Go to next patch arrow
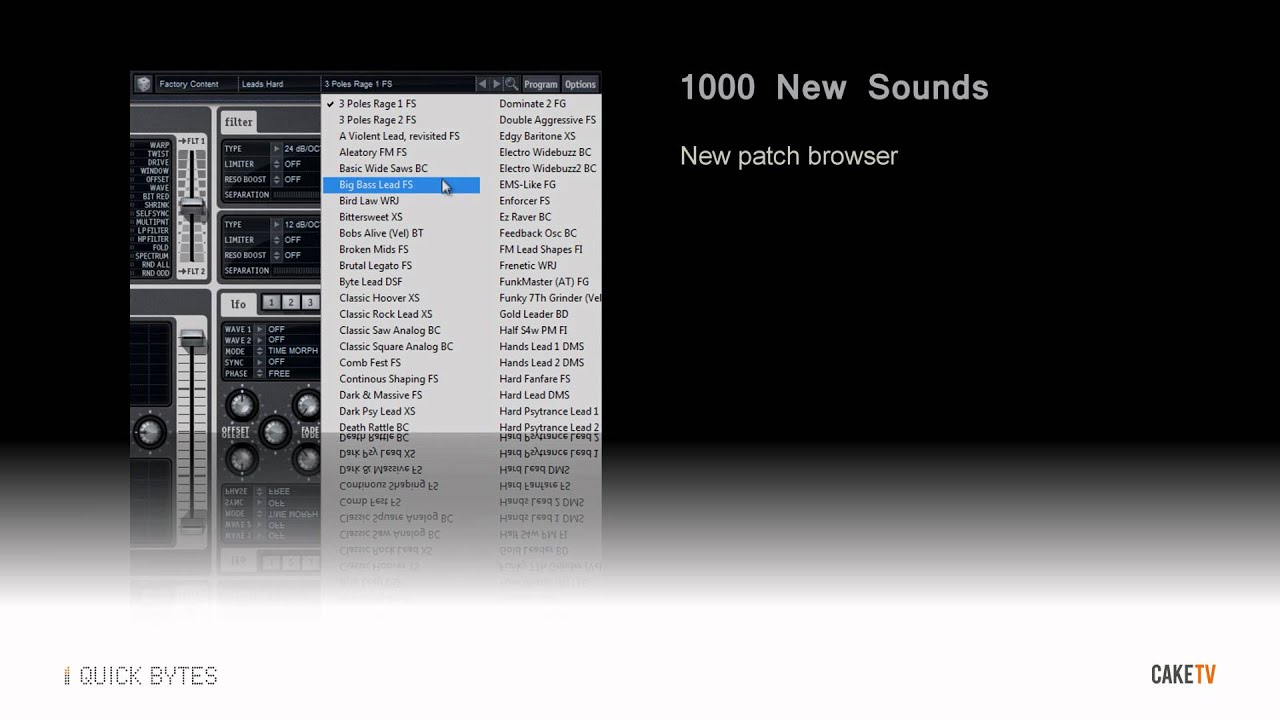Screen dimensions: 1280x720 pyautogui.click(x=496, y=84)
